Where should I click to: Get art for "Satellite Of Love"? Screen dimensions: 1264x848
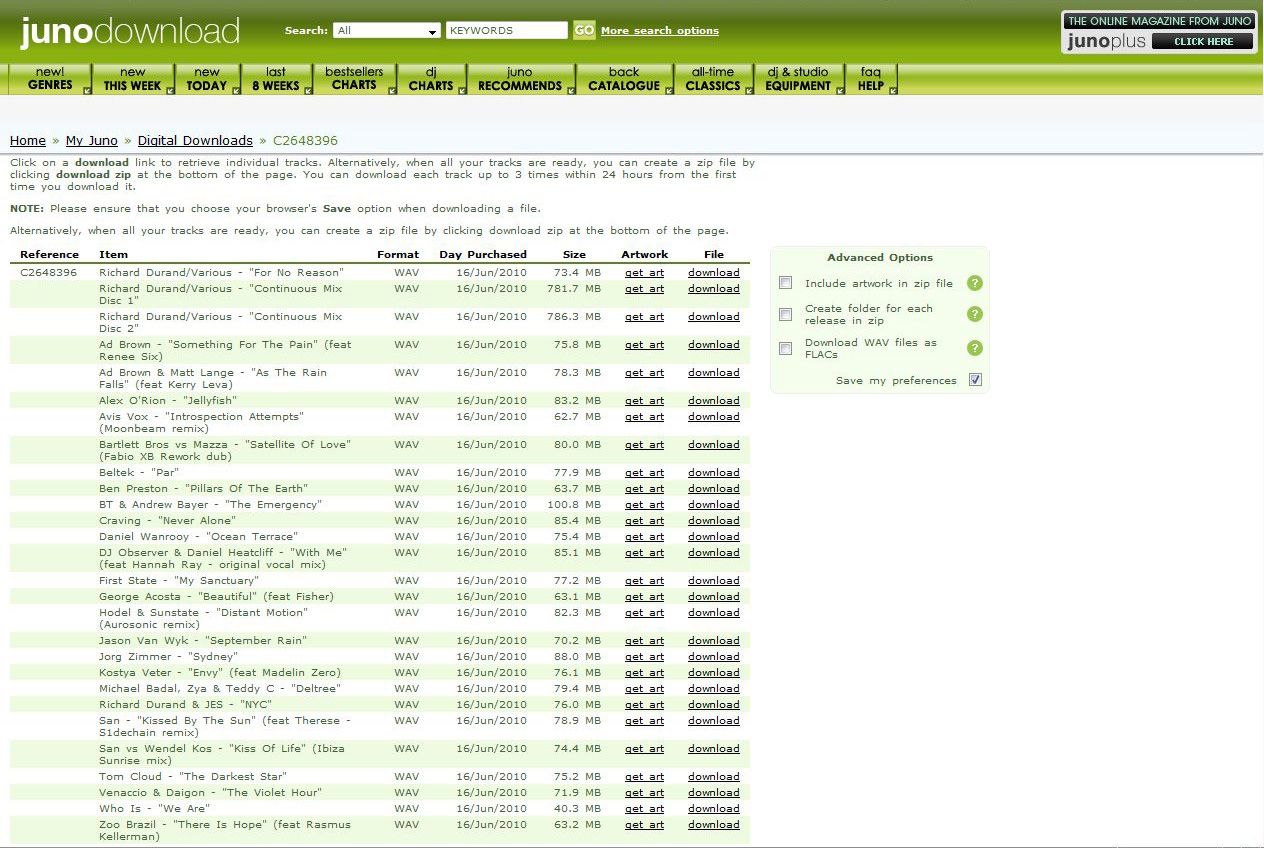pos(644,445)
